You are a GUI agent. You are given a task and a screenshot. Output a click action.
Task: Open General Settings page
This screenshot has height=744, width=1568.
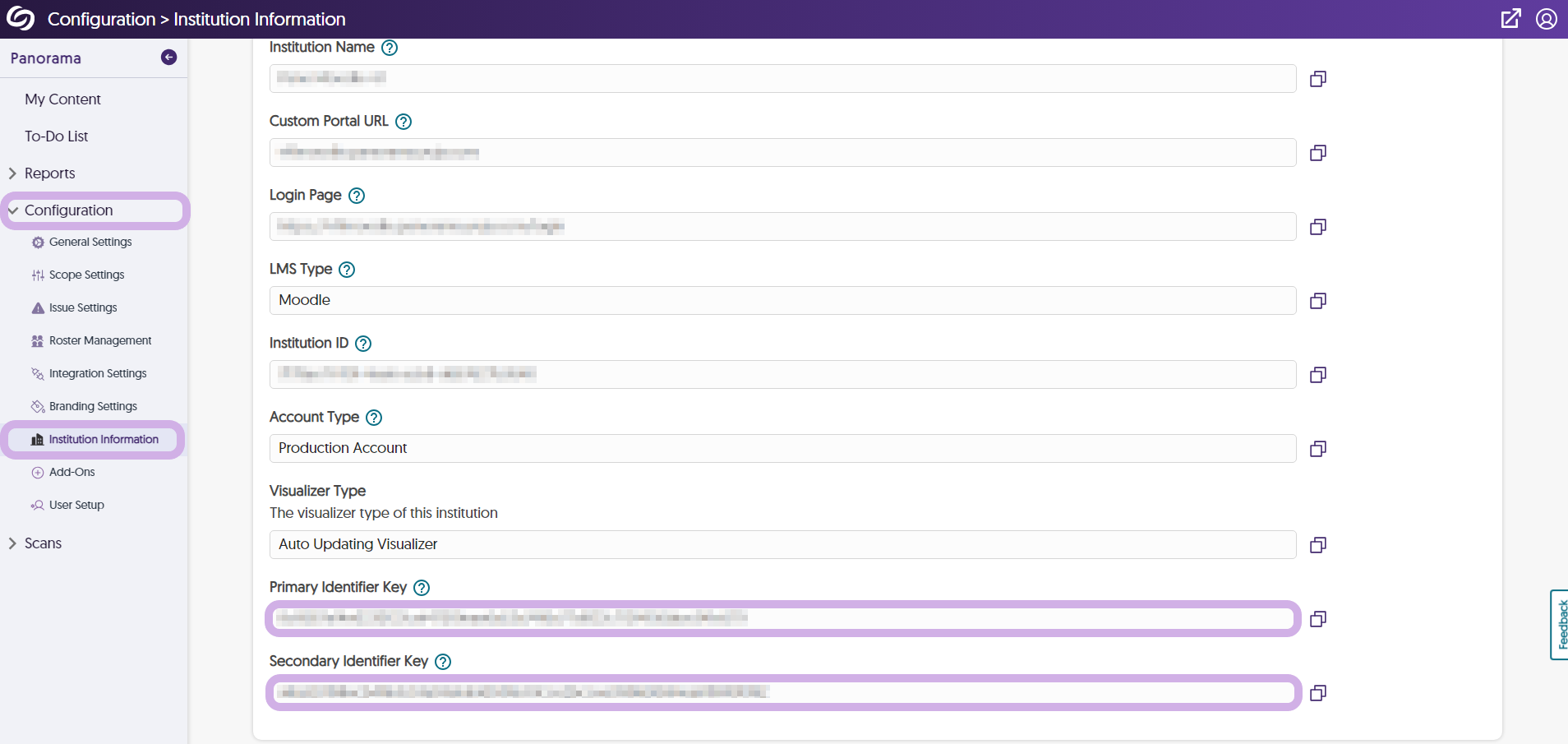coord(90,243)
